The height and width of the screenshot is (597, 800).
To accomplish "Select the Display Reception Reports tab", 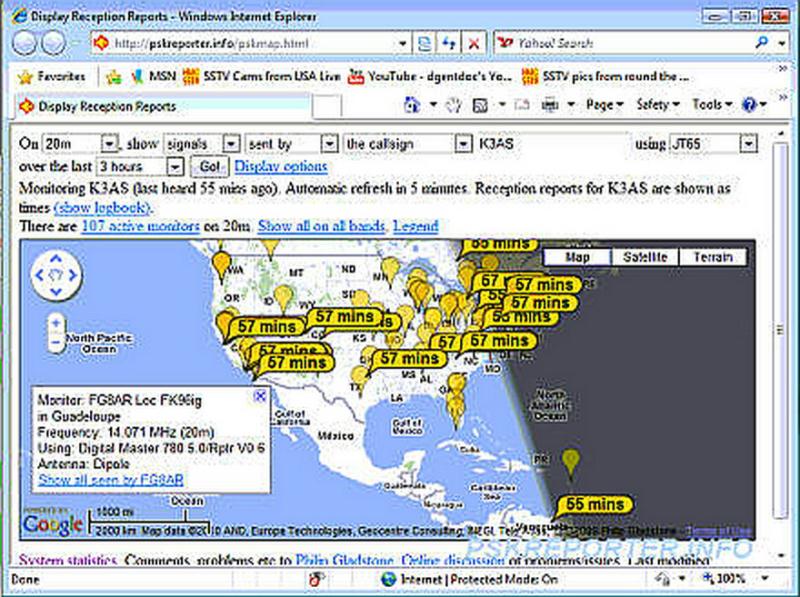I will [x=163, y=106].
